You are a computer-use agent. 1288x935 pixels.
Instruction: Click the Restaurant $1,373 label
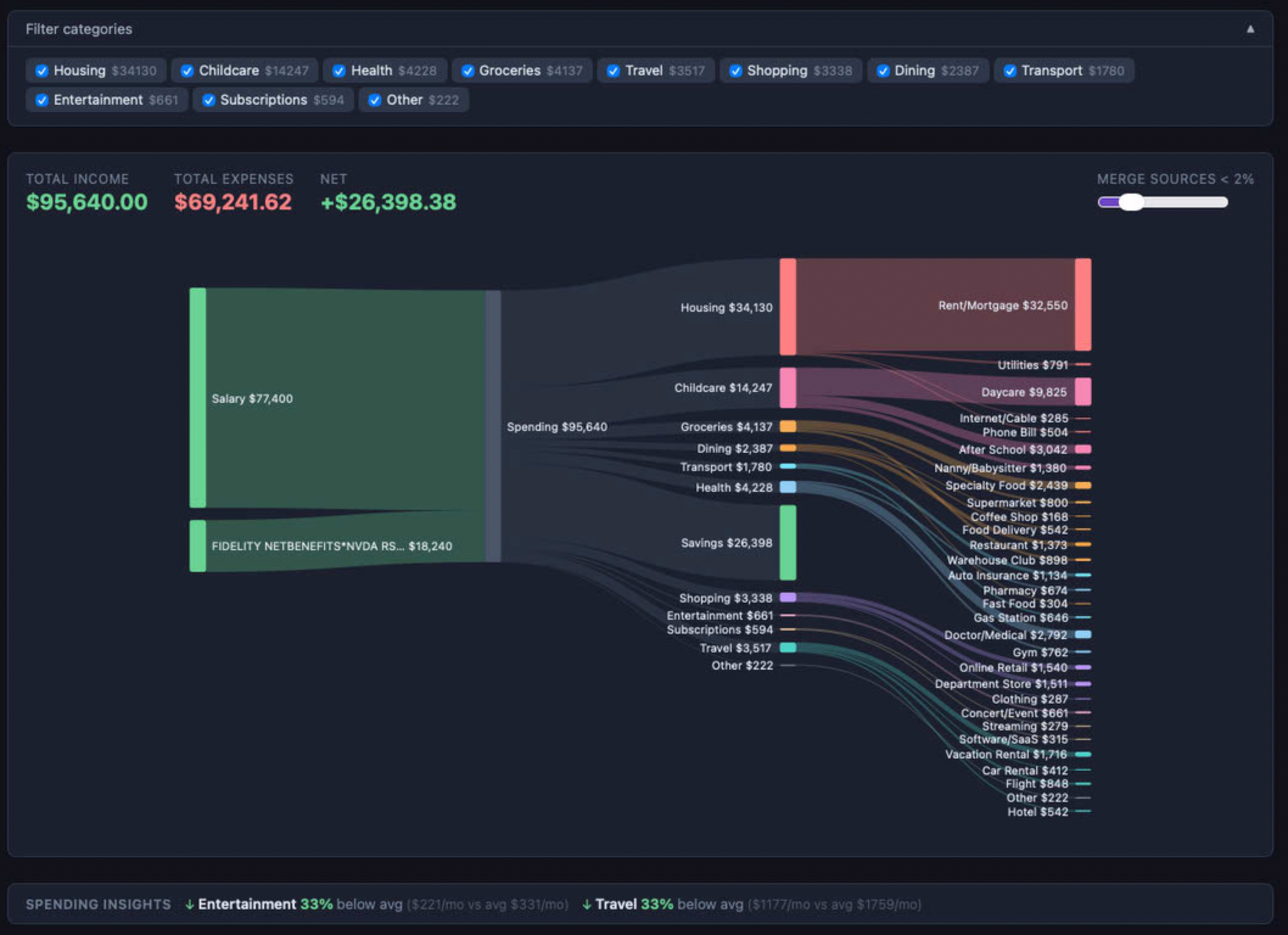(1018, 545)
